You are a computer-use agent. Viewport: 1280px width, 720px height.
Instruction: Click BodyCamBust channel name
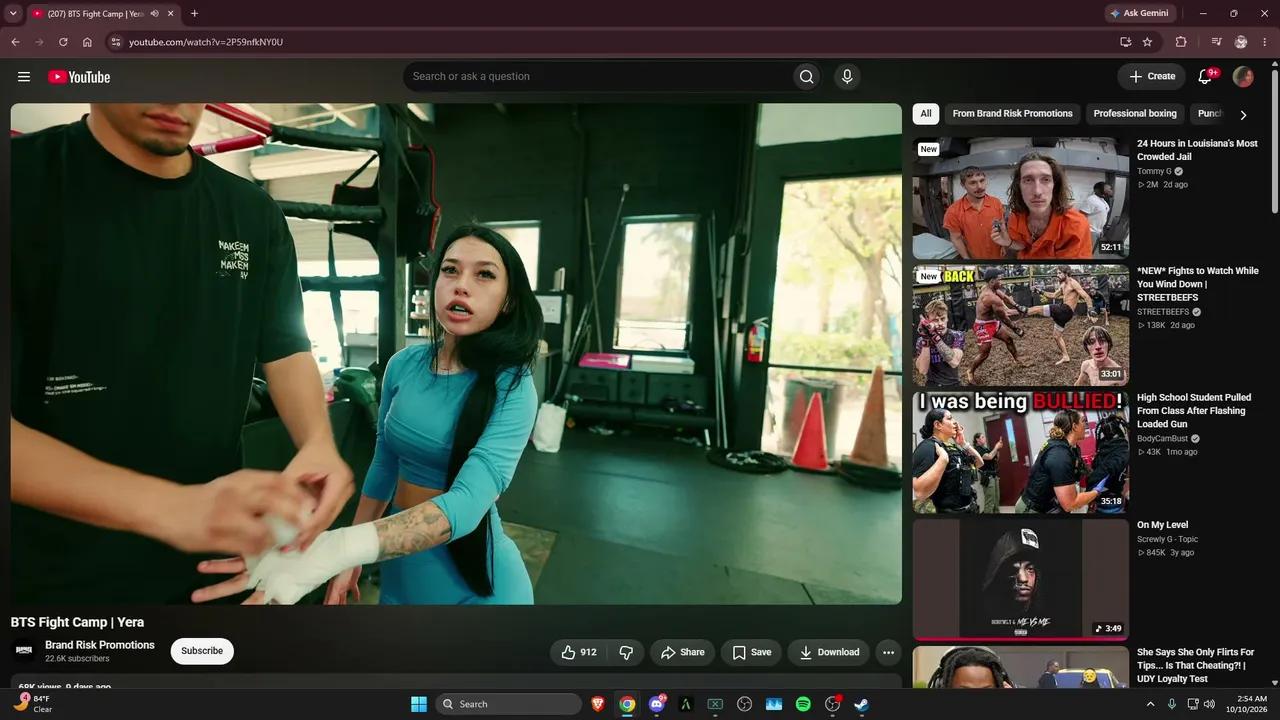[1162, 438]
